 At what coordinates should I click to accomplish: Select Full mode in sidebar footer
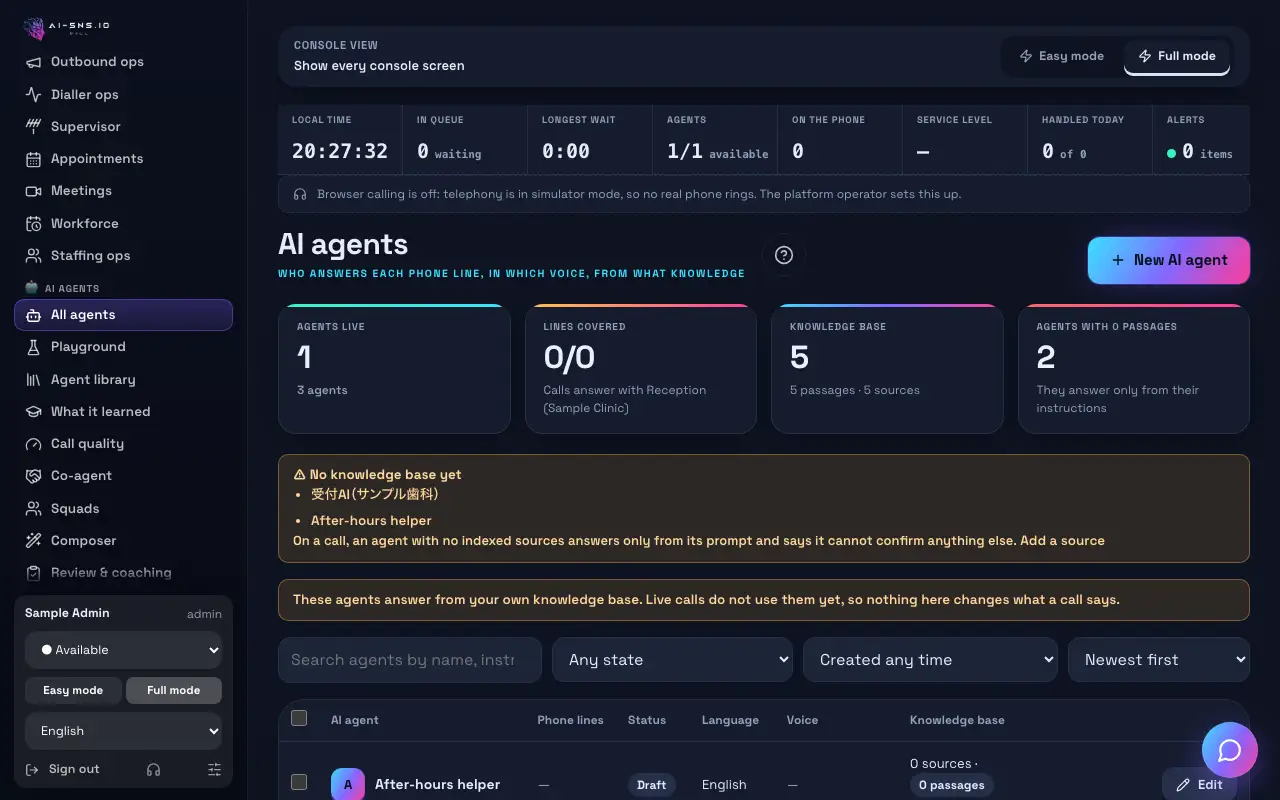pos(174,690)
